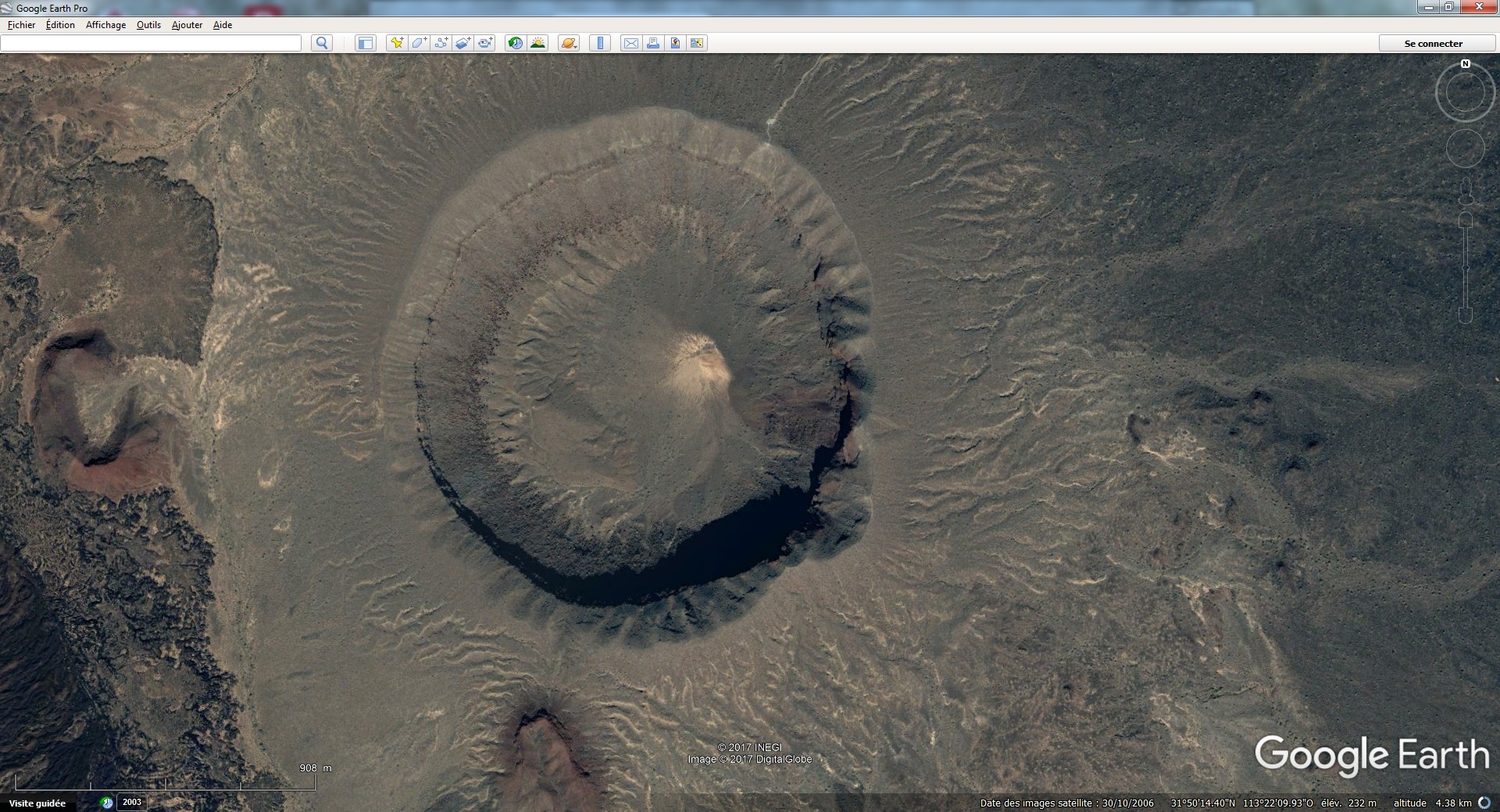
Task: Click the Print icon in toolbar
Action: 653,43
